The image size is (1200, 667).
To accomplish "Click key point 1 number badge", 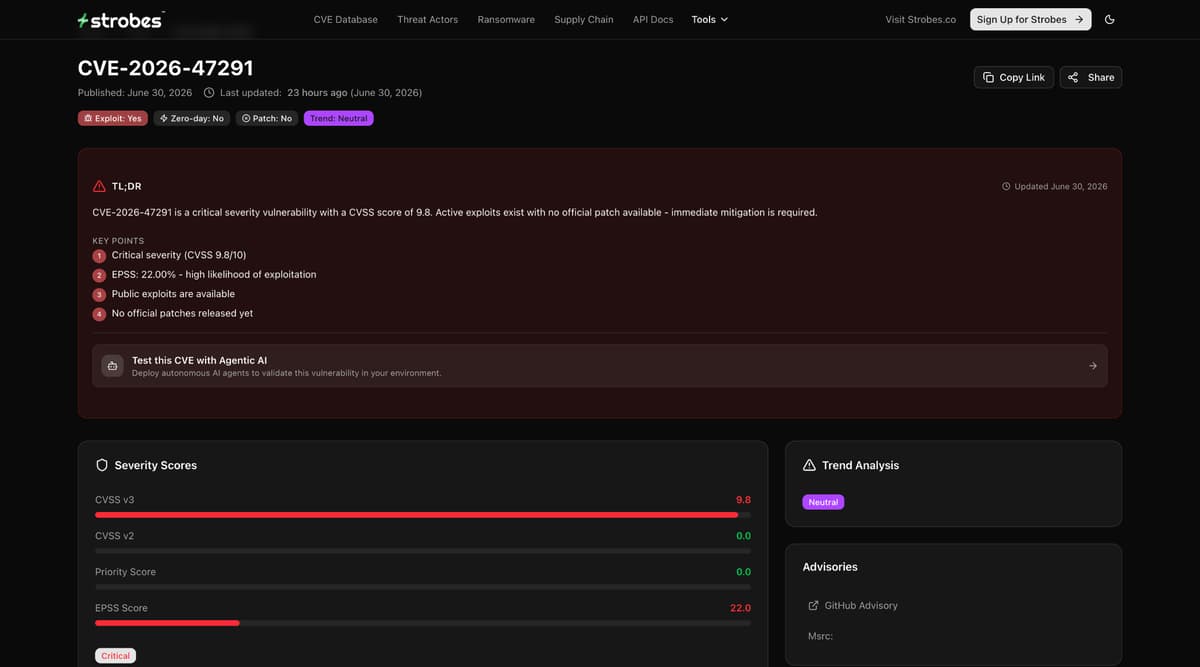I will click(x=99, y=256).
